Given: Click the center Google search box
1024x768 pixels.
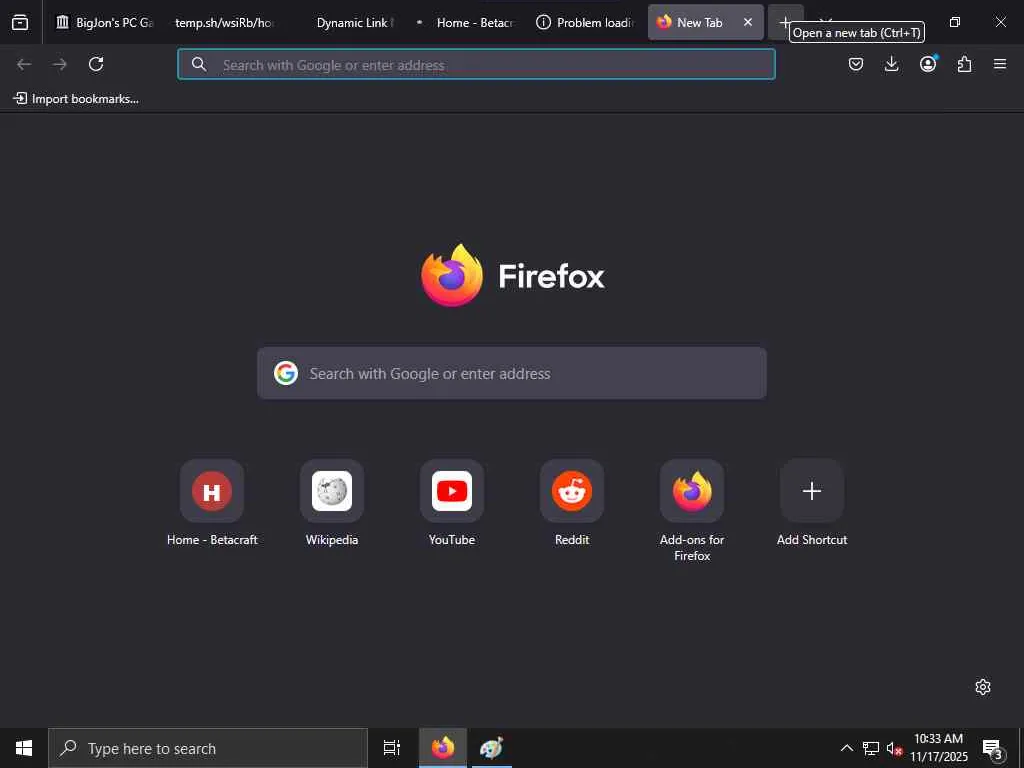Looking at the screenshot, I should pos(511,373).
